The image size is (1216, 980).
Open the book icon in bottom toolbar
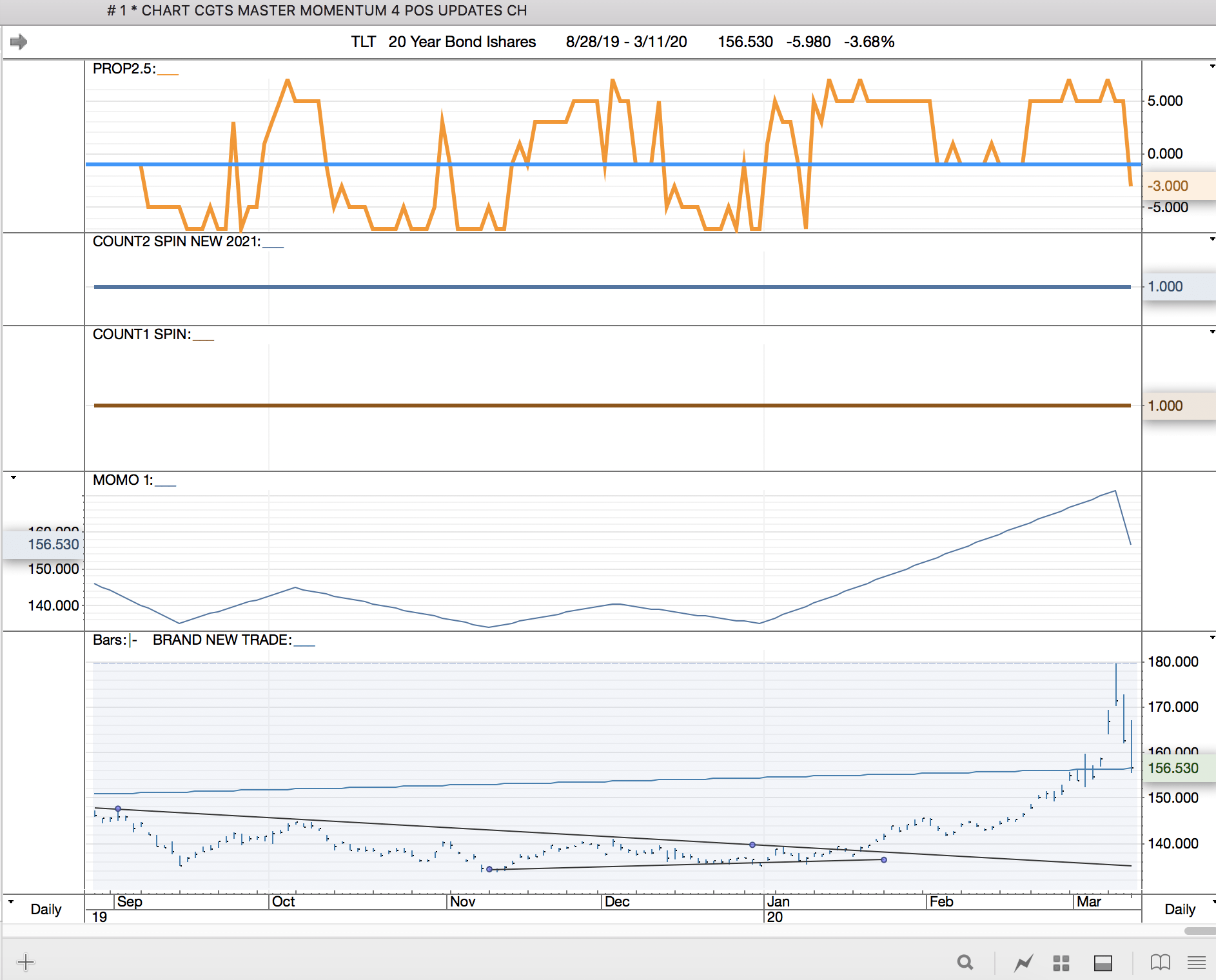click(x=1160, y=963)
